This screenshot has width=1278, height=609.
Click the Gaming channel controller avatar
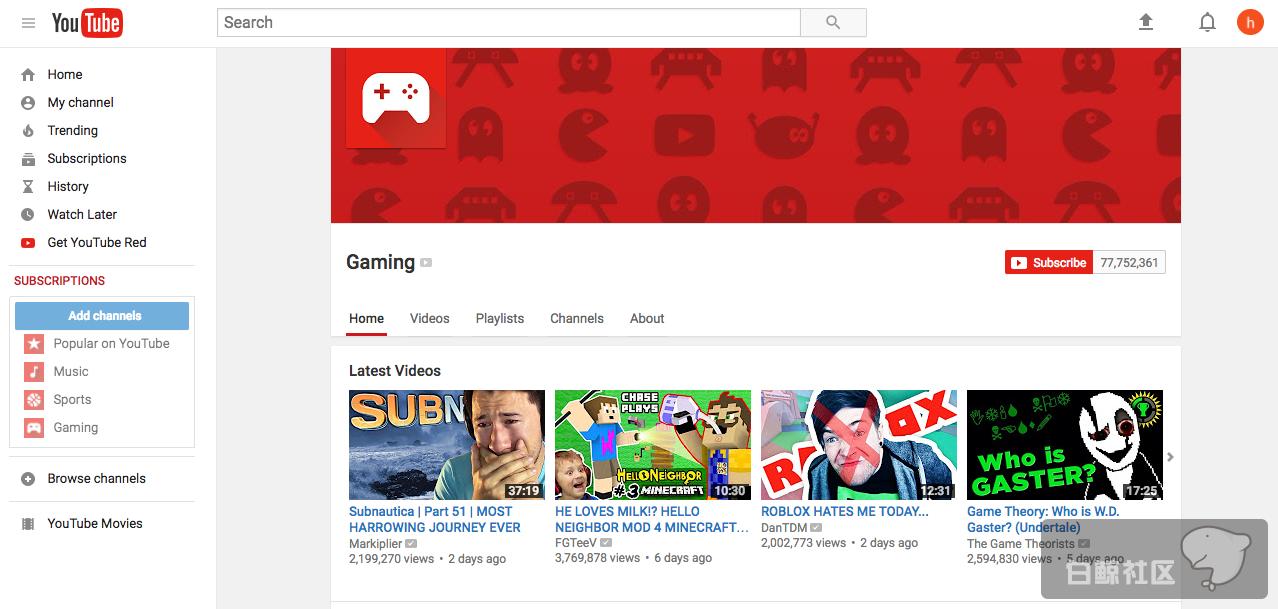pyautogui.click(x=396, y=98)
